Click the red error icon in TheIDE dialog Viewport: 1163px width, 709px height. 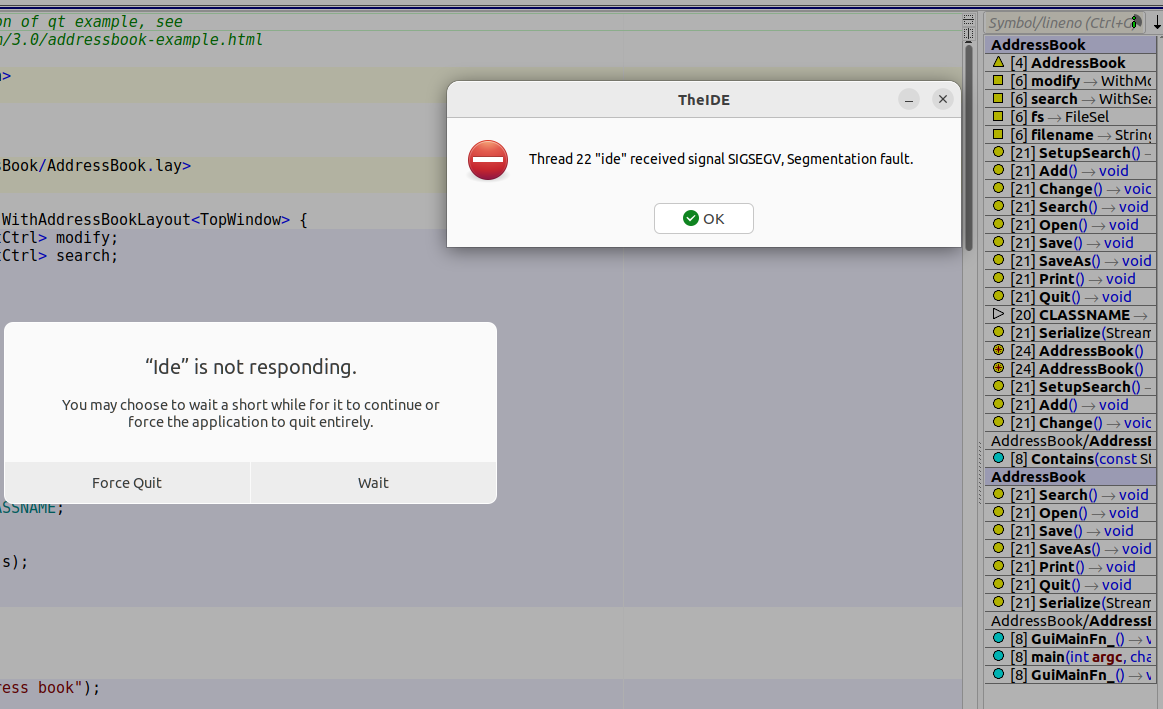pos(488,160)
